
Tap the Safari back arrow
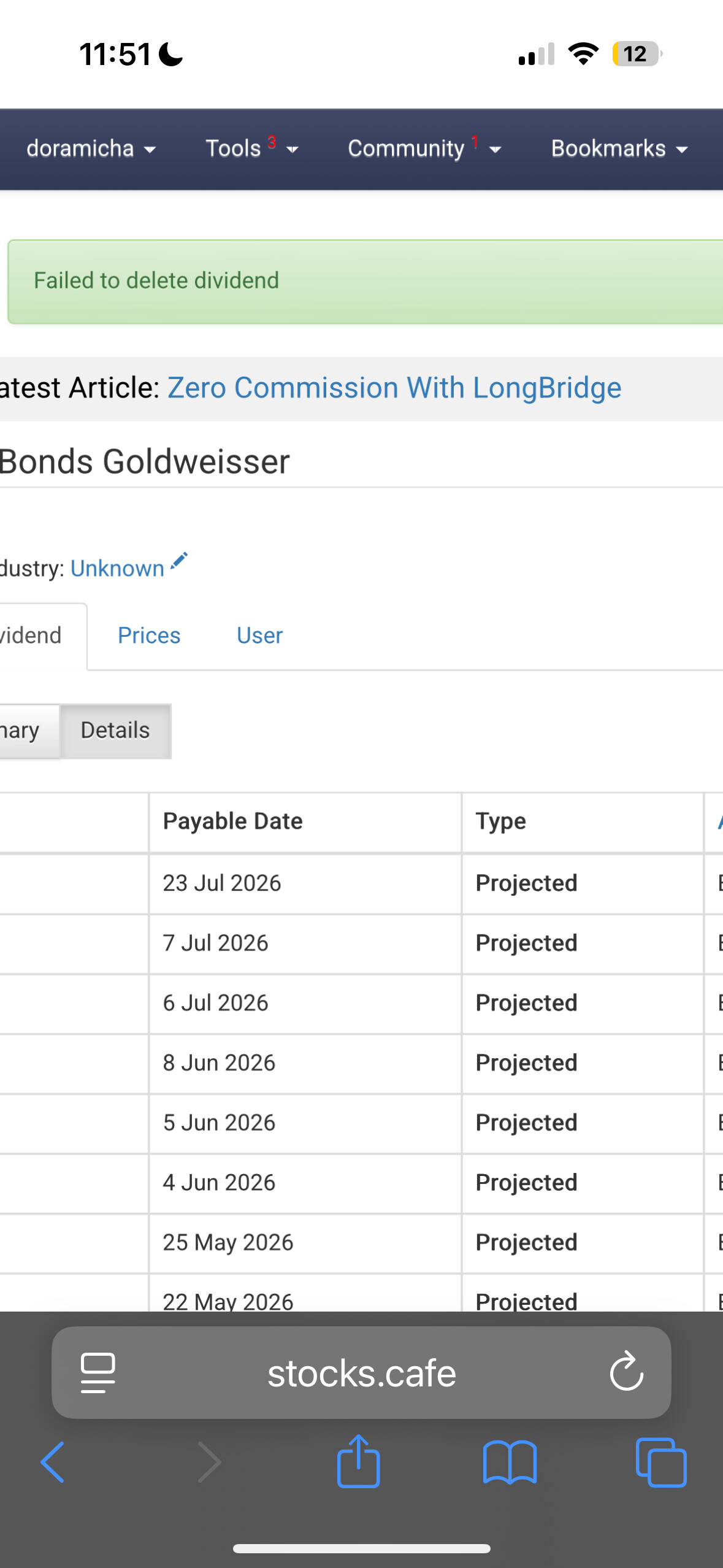[x=53, y=1462]
